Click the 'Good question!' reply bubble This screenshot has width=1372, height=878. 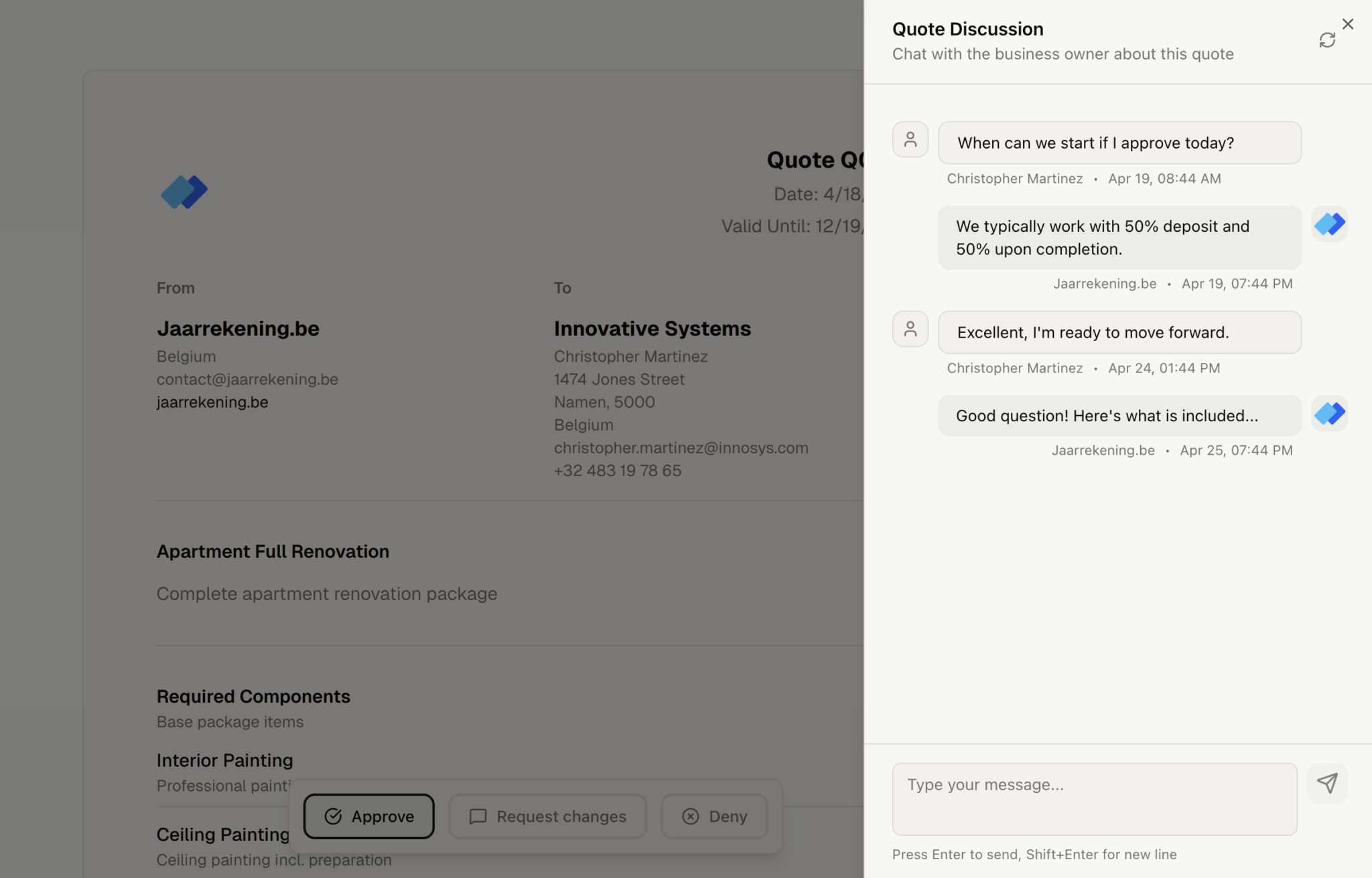[1119, 416]
